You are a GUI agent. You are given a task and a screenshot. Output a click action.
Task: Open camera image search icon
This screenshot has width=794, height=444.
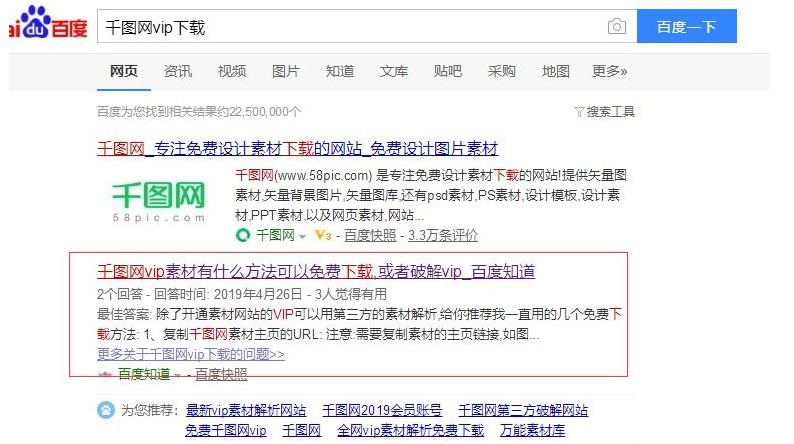(616, 26)
